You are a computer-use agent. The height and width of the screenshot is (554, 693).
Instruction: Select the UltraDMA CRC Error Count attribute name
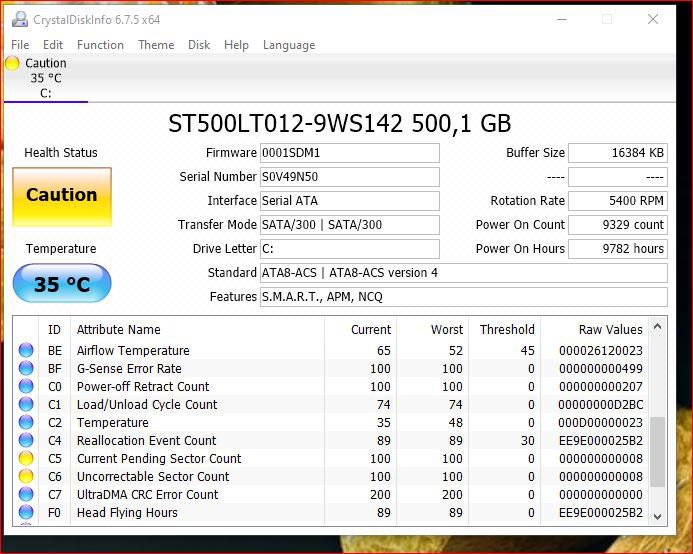147,495
